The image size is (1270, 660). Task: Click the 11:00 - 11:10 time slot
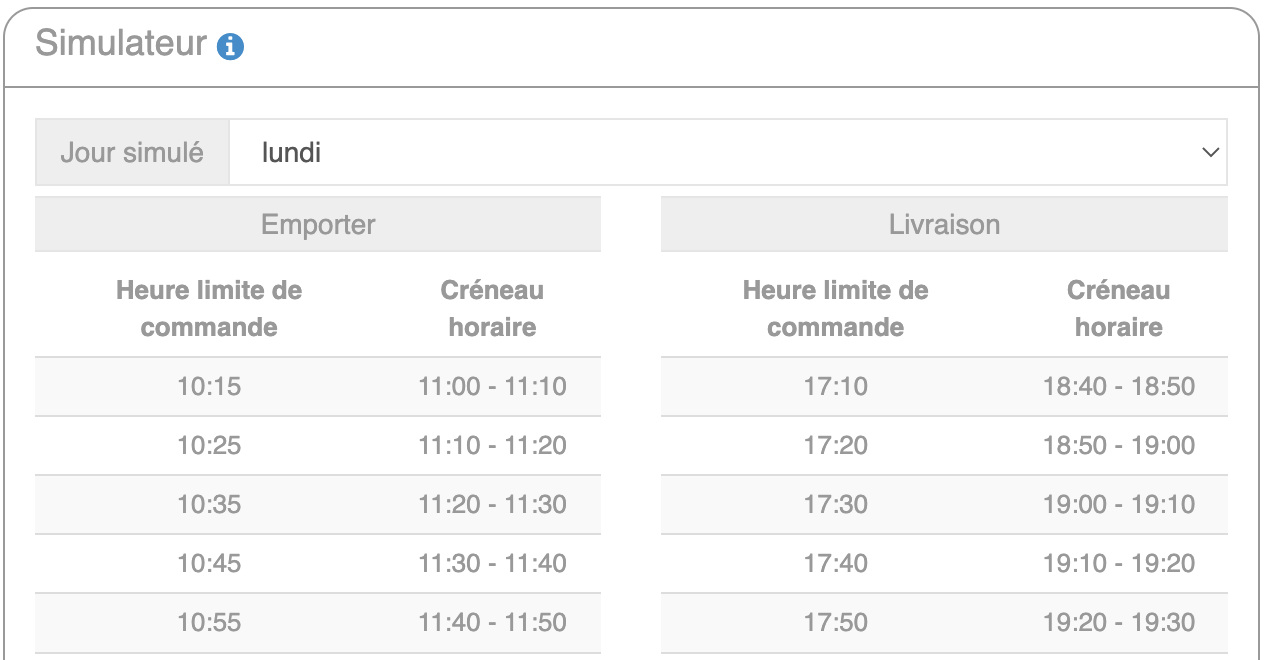coord(492,387)
